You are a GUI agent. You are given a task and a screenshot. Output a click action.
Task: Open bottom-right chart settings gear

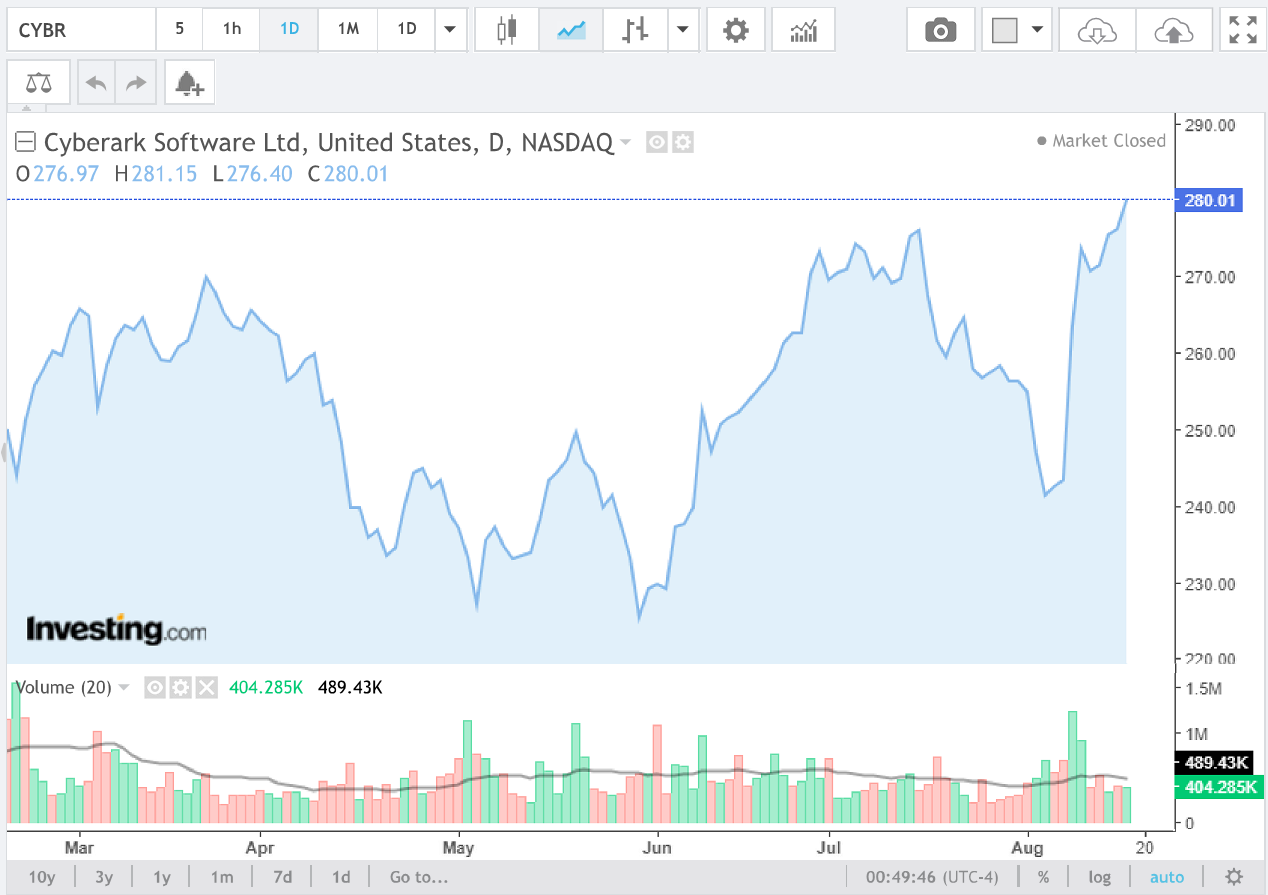tap(1235, 877)
